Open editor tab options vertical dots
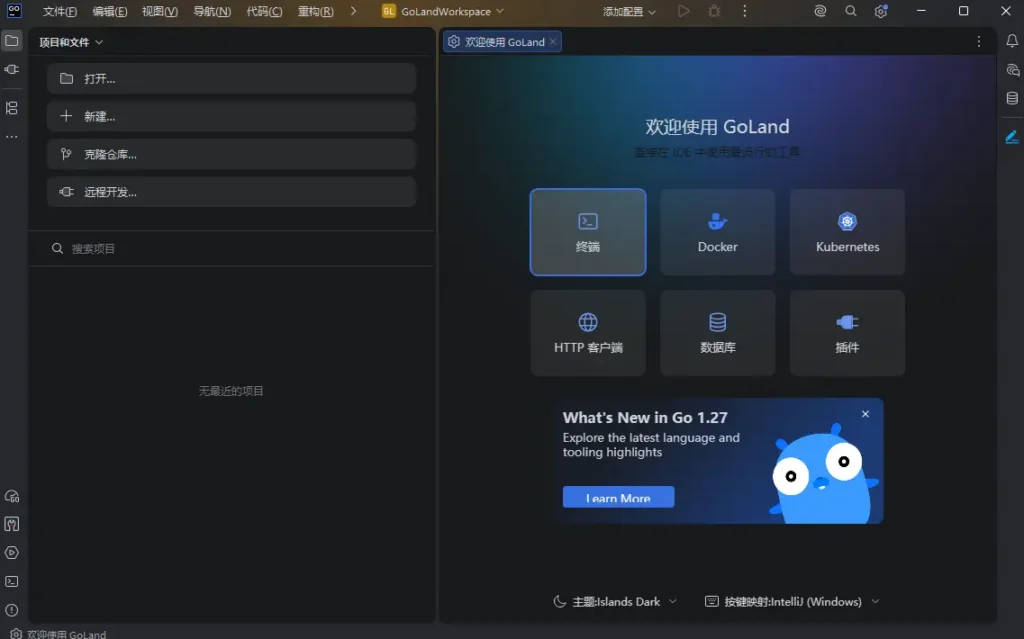The image size is (1024, 639). pos(978,42)
